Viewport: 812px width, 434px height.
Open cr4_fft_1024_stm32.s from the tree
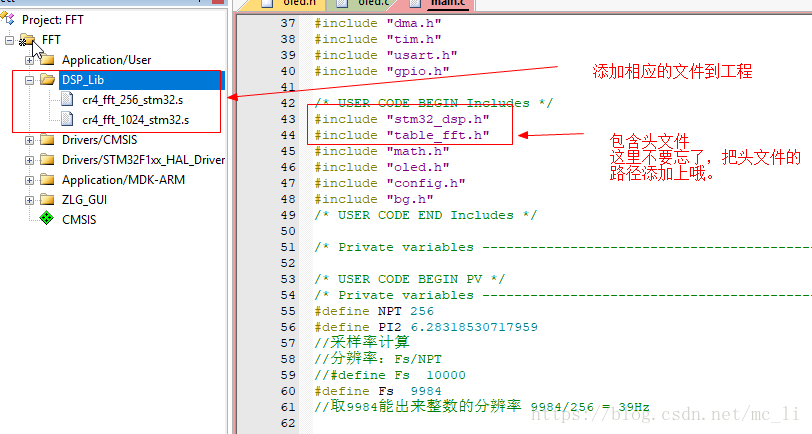(136, 120)
